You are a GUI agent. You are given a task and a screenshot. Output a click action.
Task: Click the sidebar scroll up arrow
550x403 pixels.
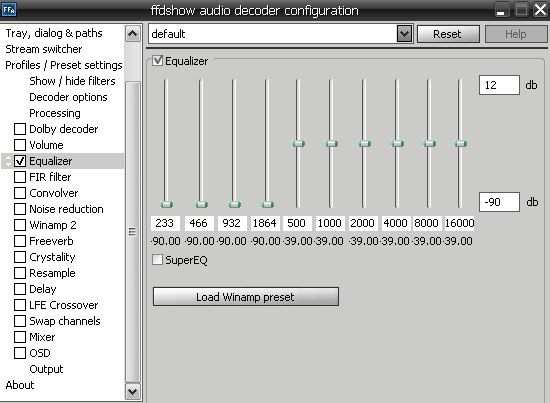[133, 34]
